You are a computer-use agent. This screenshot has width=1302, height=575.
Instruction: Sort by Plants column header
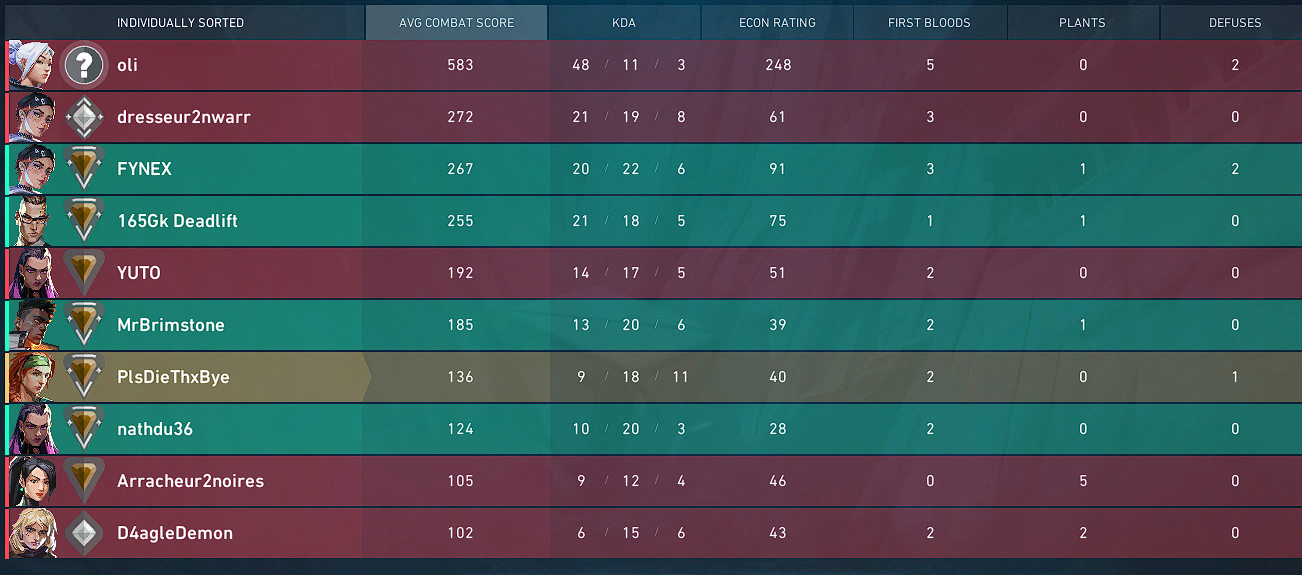(x=1082, y=23)
